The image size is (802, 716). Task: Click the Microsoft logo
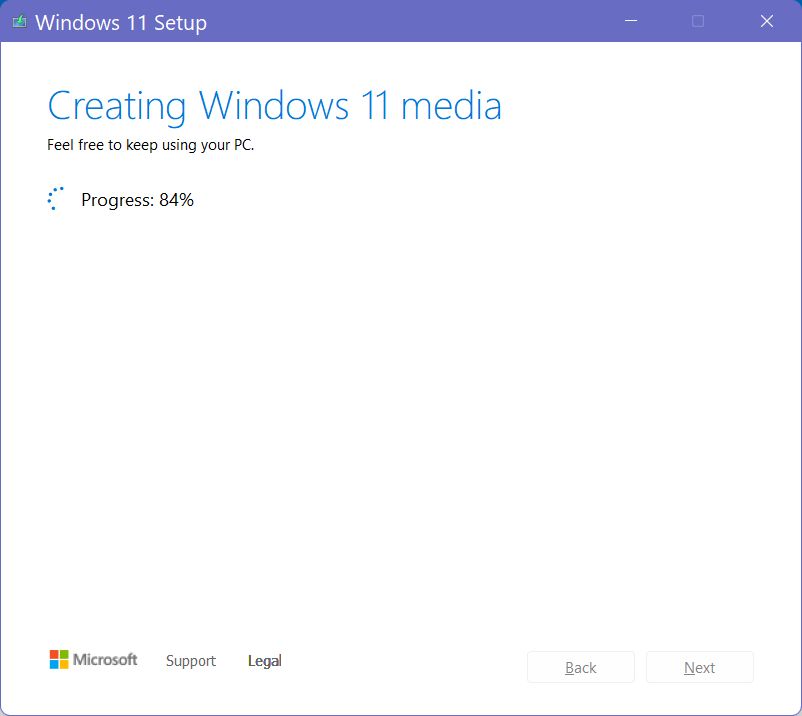point(94,660)
